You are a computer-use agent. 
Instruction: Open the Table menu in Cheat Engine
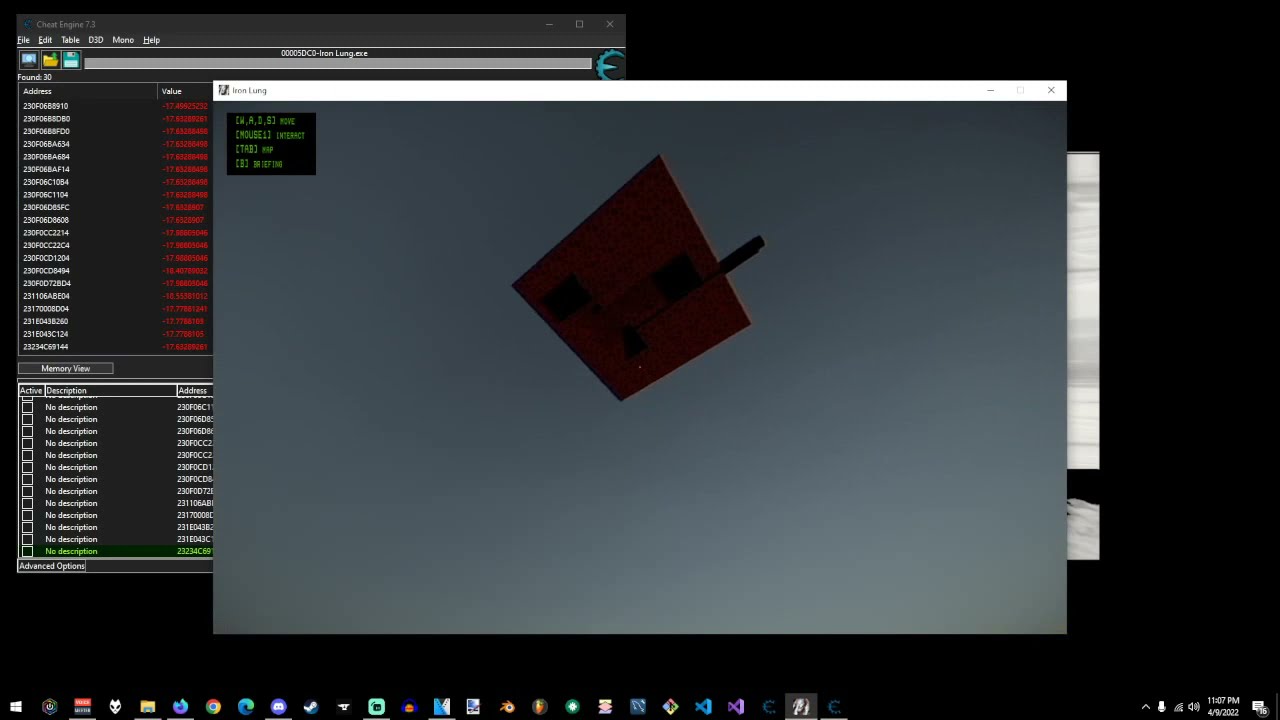click(x=70, y=40)
